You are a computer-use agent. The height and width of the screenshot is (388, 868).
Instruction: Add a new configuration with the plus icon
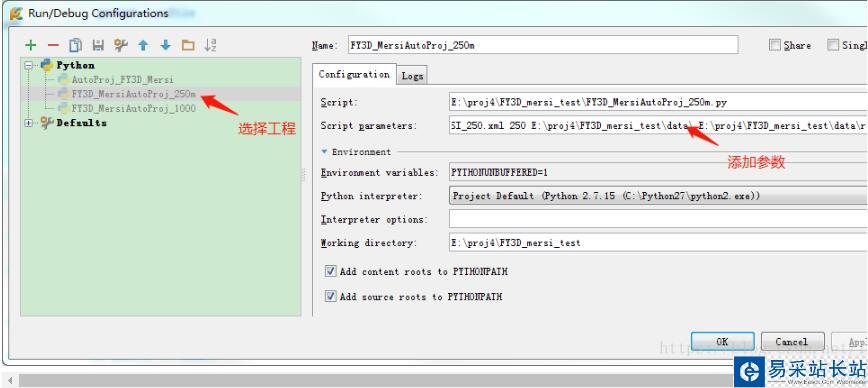click(x=31, y=45)
